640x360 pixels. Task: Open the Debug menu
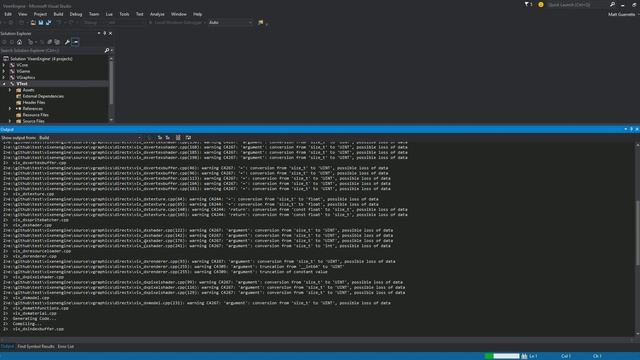pyautogui.click(x=76, y=14)
